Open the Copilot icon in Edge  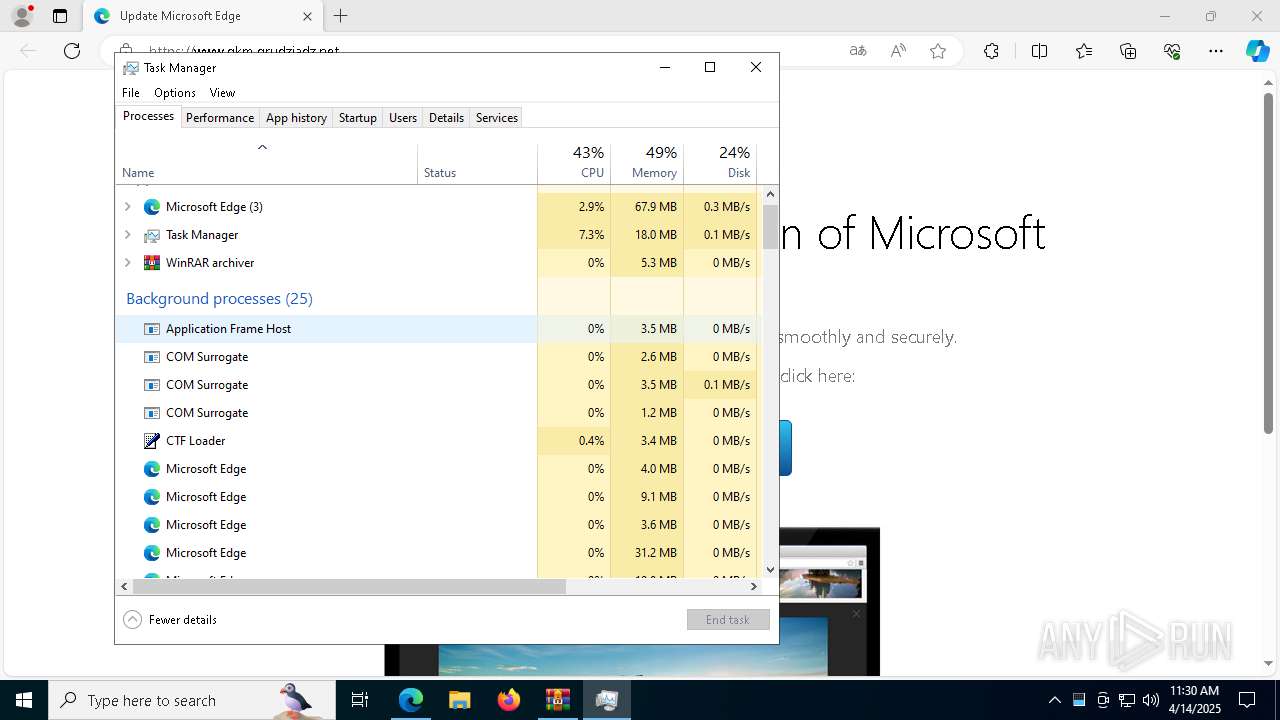pos(1257,51)
